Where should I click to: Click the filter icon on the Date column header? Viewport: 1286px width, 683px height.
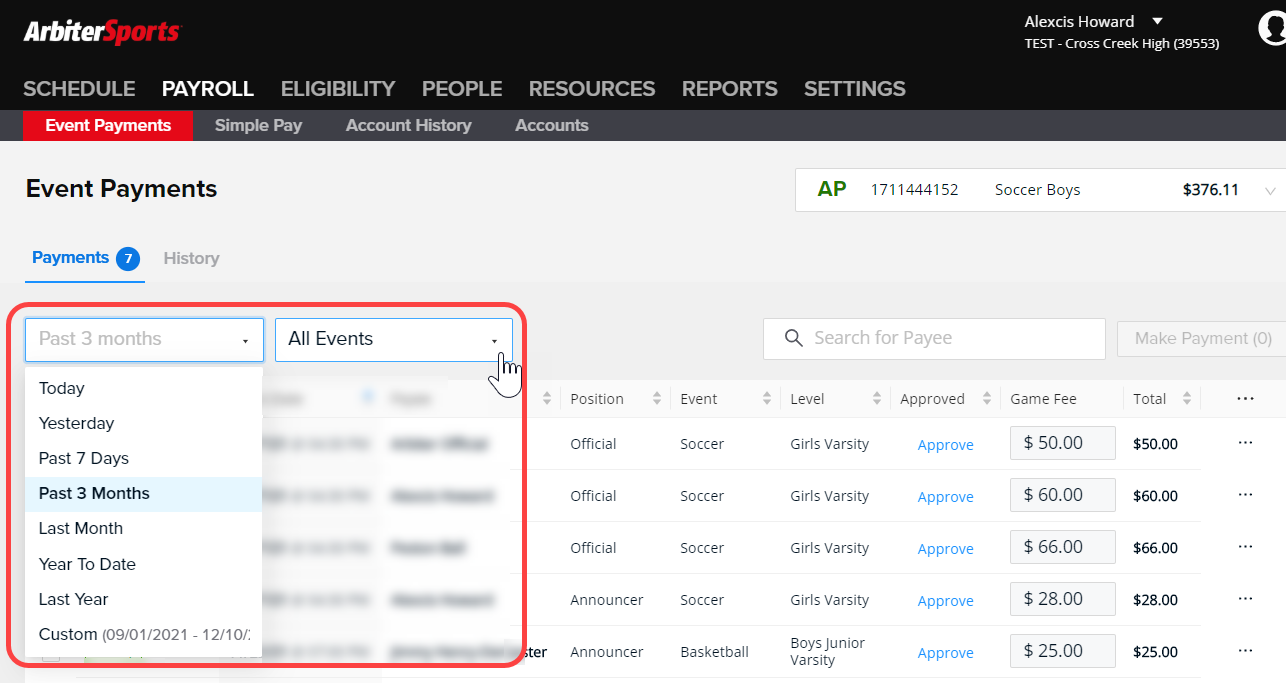(x=368, y=398)
